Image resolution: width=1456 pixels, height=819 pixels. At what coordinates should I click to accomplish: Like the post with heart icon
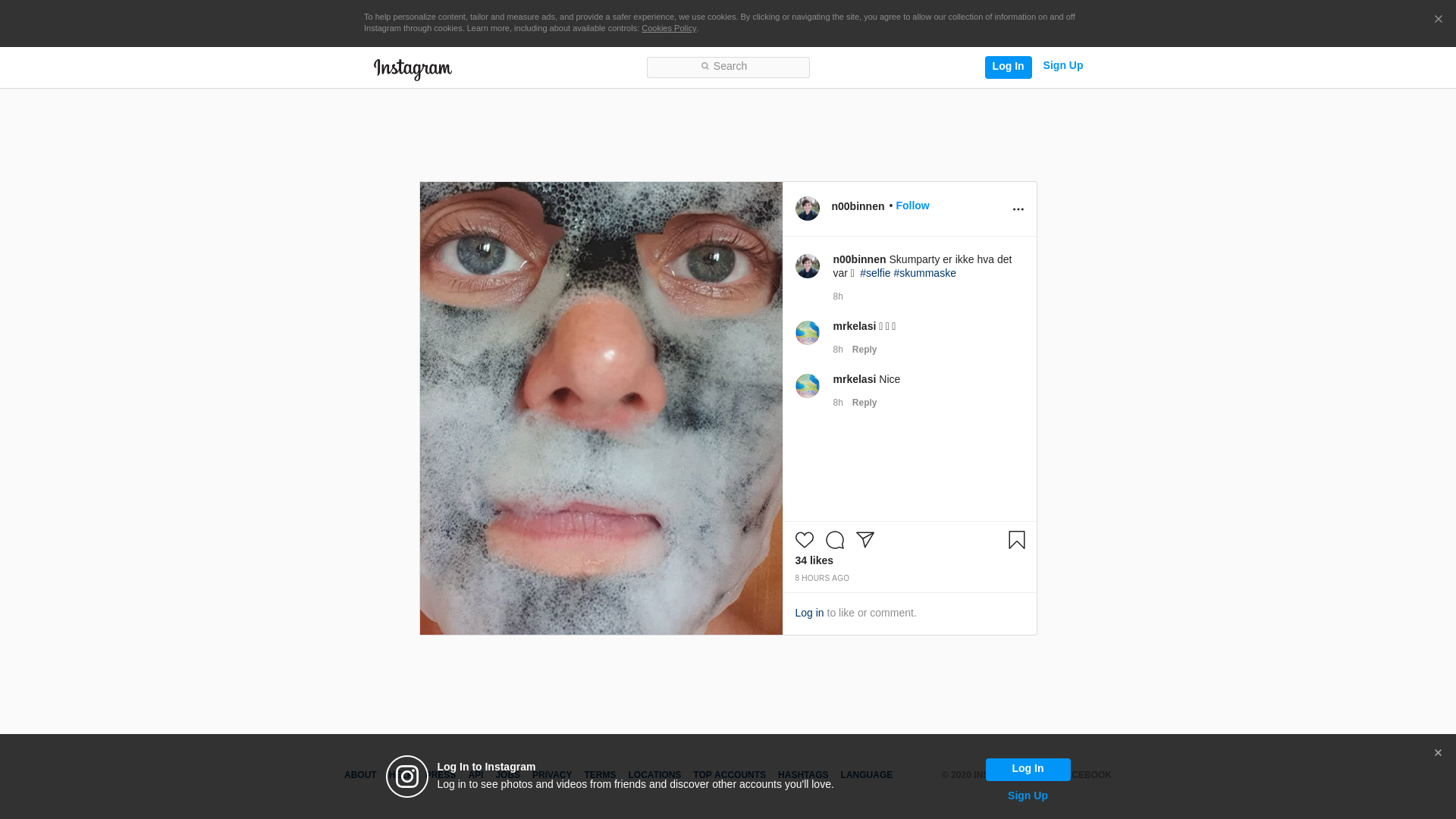[x=804, y=540]
